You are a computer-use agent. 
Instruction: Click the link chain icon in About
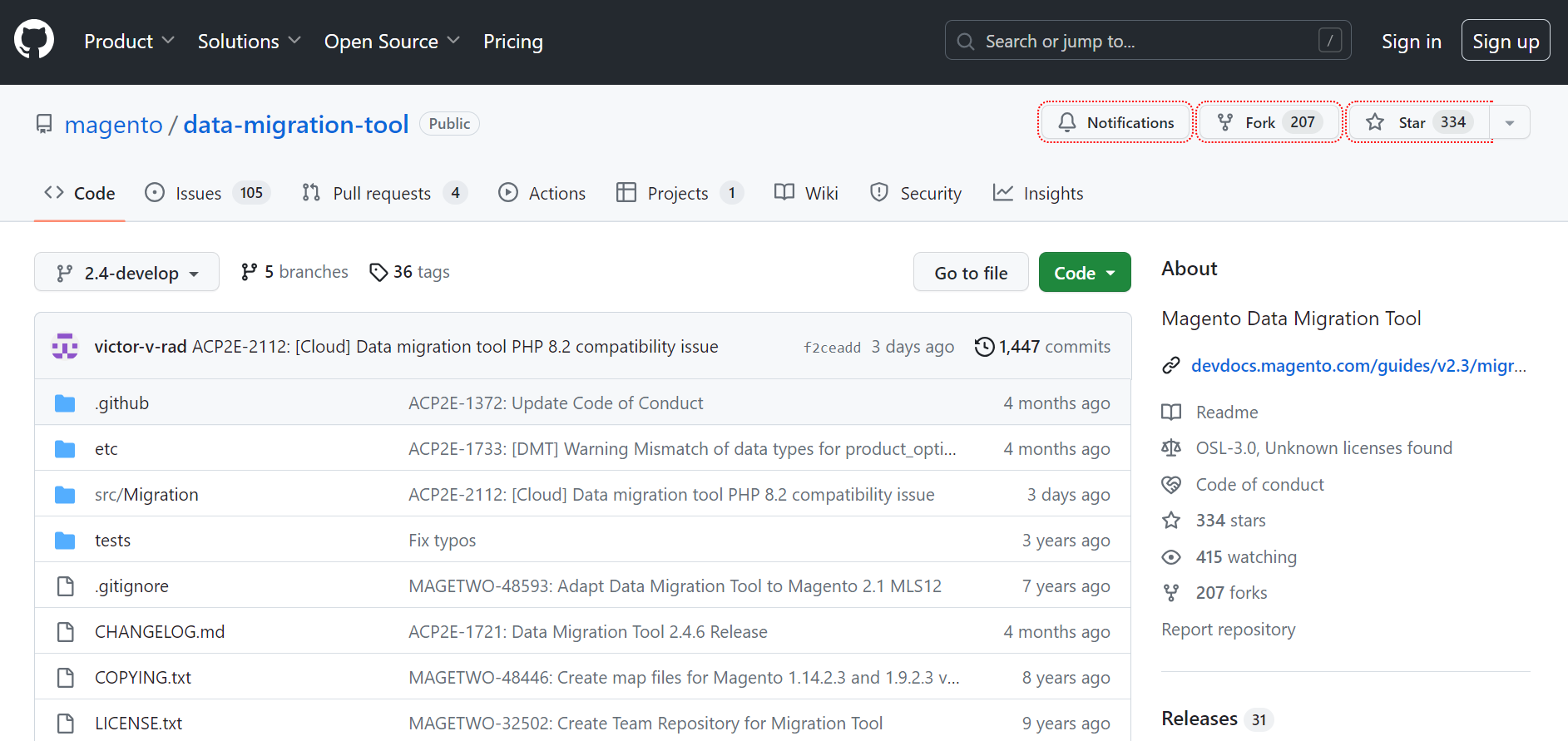(1171, 365)
